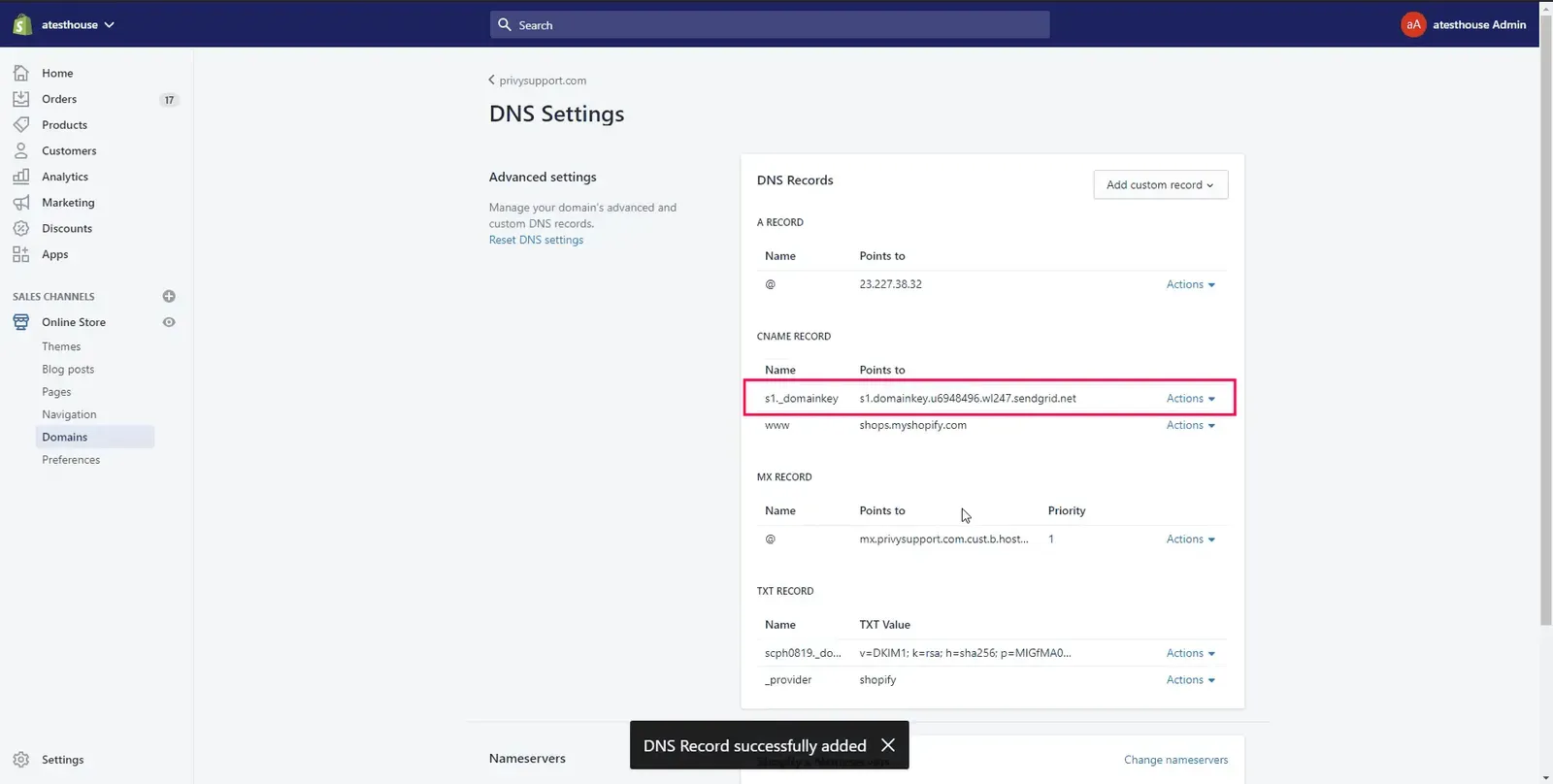Open Preferences under Online Store

click(x=71, y=460)
